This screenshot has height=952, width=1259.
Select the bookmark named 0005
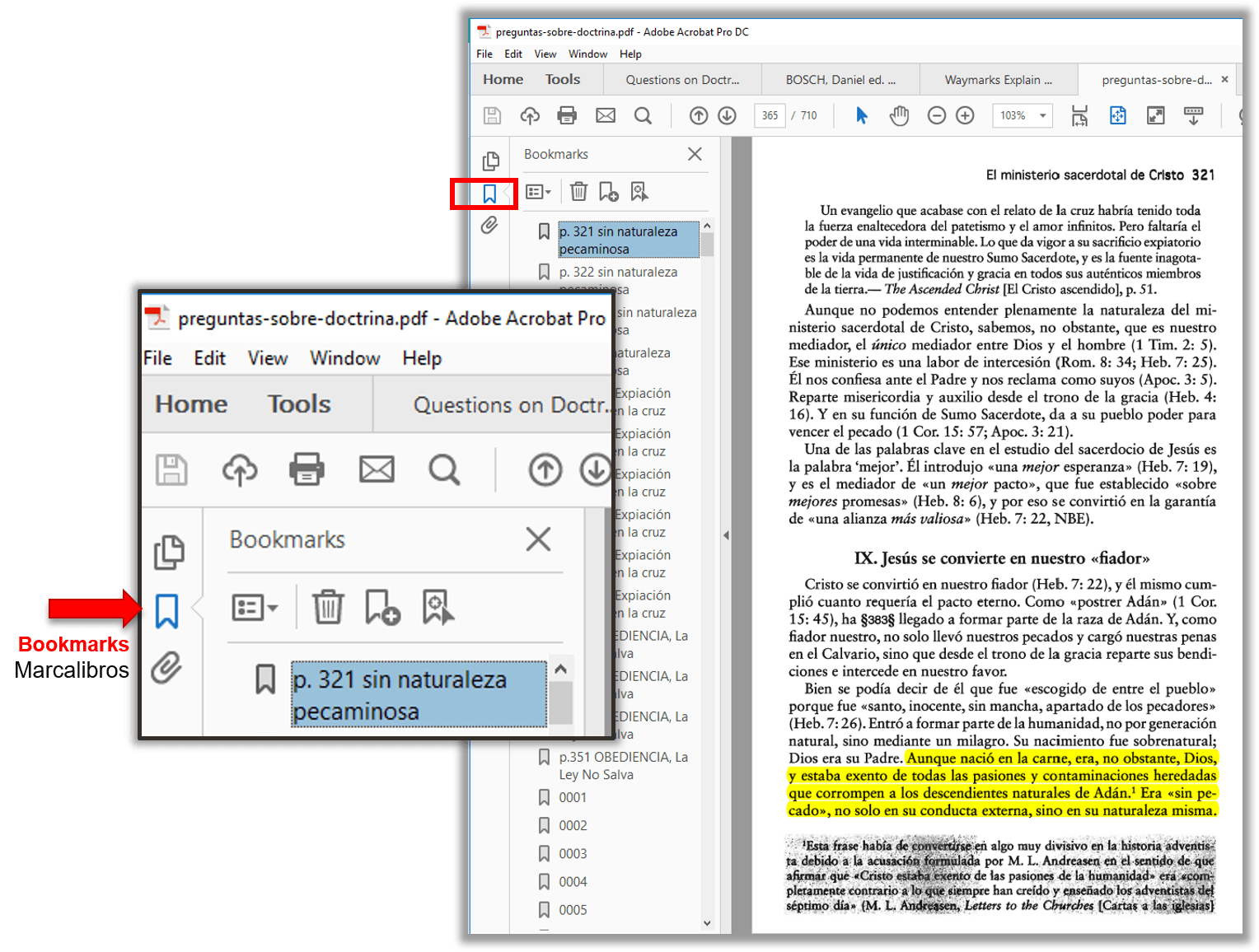[x=573, y=910]
